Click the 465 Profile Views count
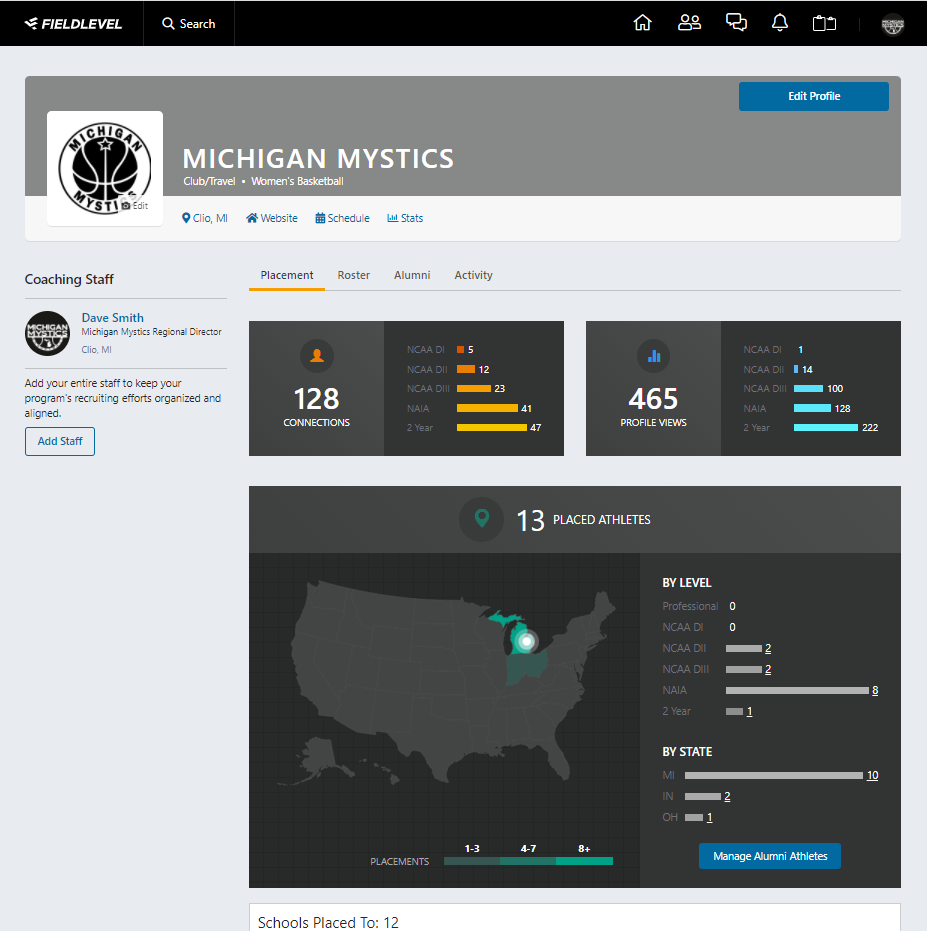 653,399
